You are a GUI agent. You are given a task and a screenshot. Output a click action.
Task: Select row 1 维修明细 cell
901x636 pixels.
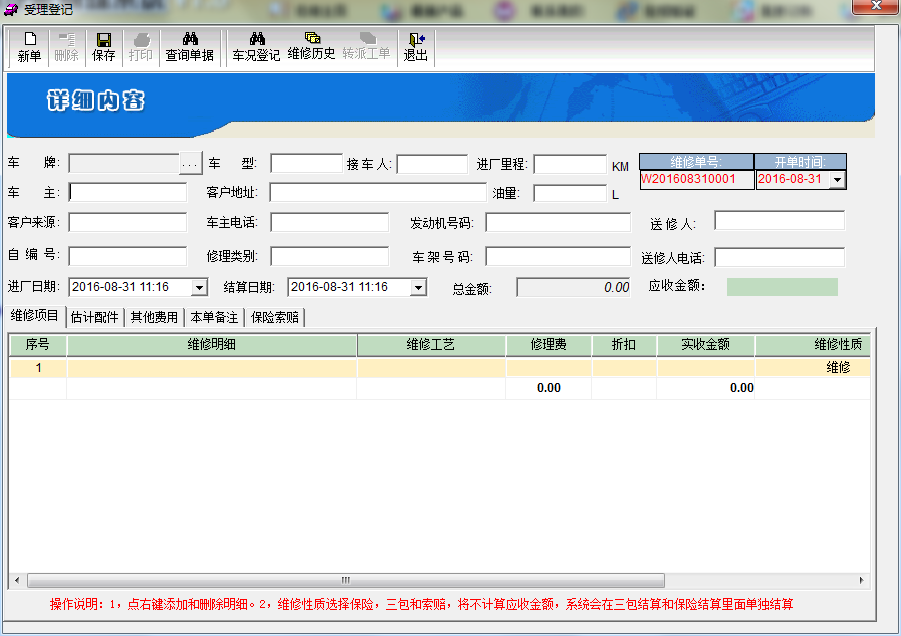coord(212,368)
